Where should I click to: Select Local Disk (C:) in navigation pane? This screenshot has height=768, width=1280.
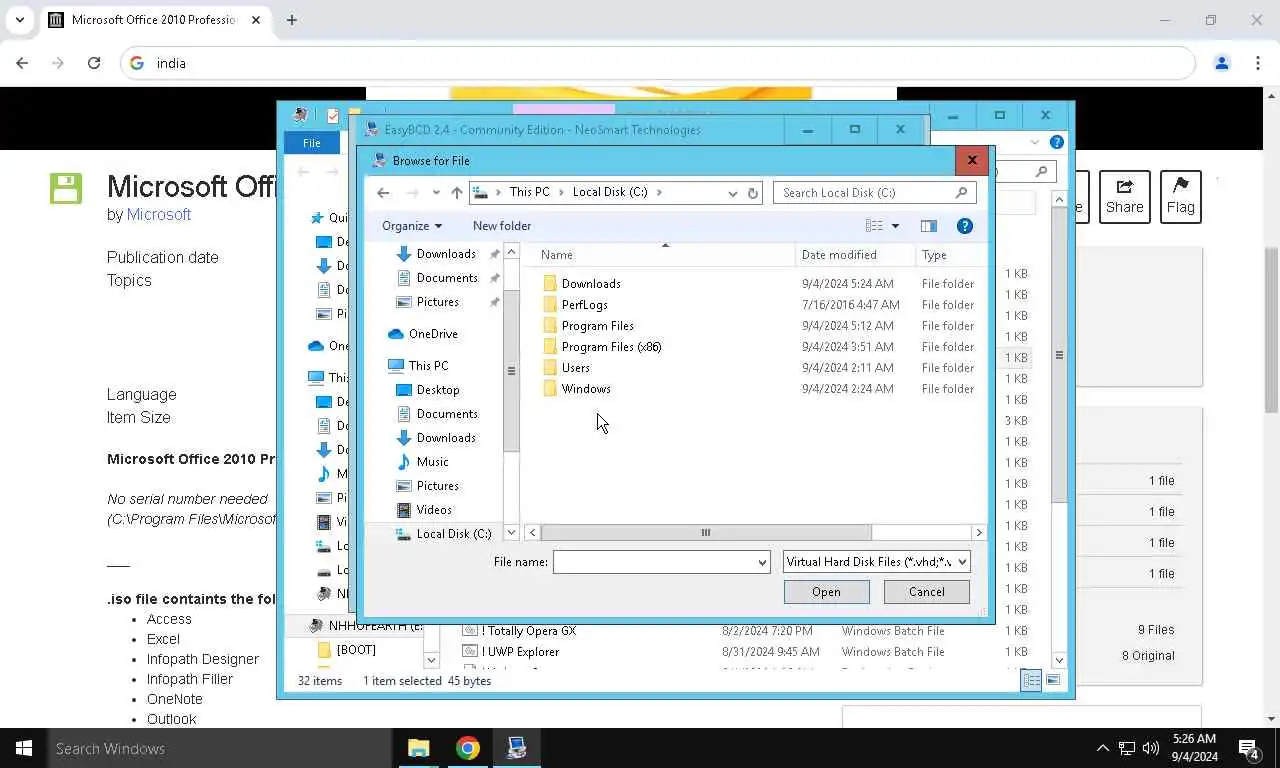point(453,534)
